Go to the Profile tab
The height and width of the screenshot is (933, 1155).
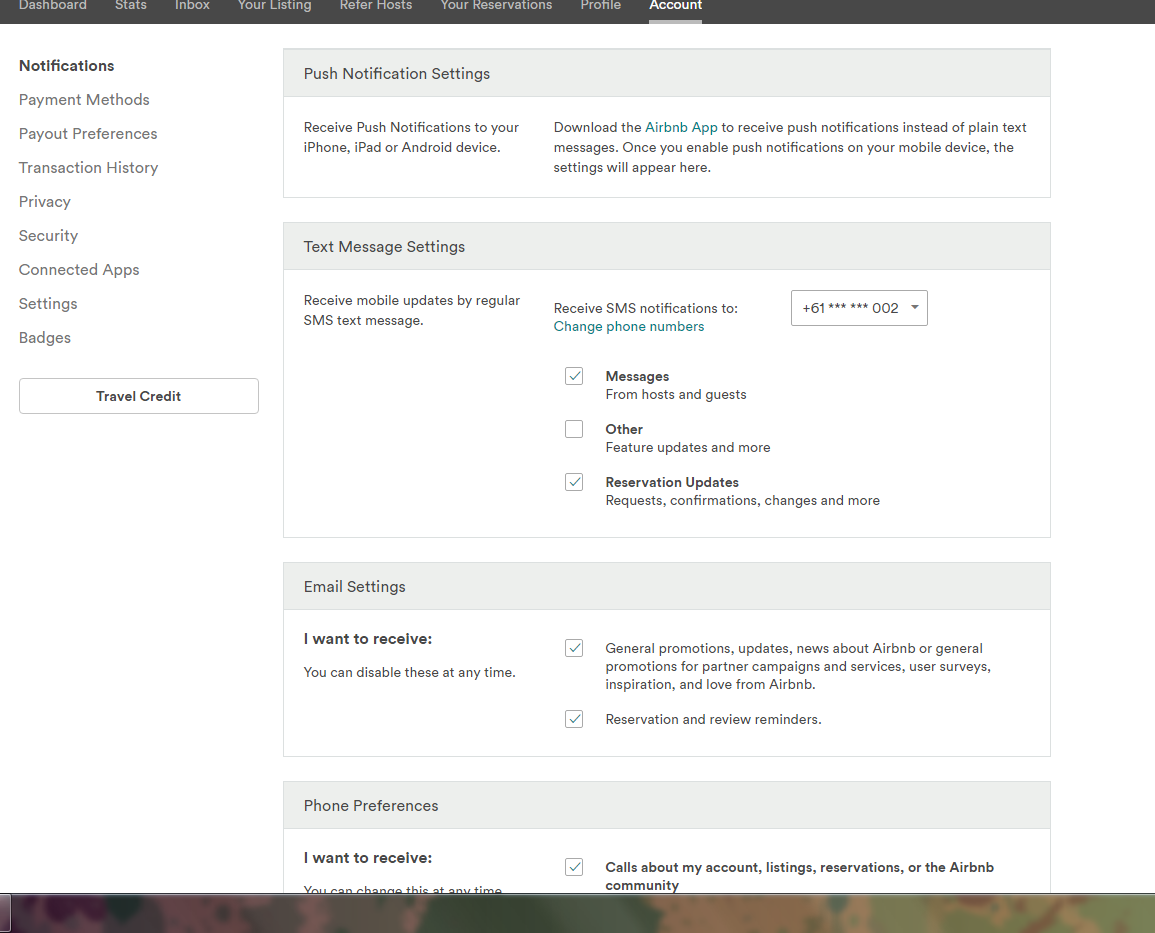(600, 6)
